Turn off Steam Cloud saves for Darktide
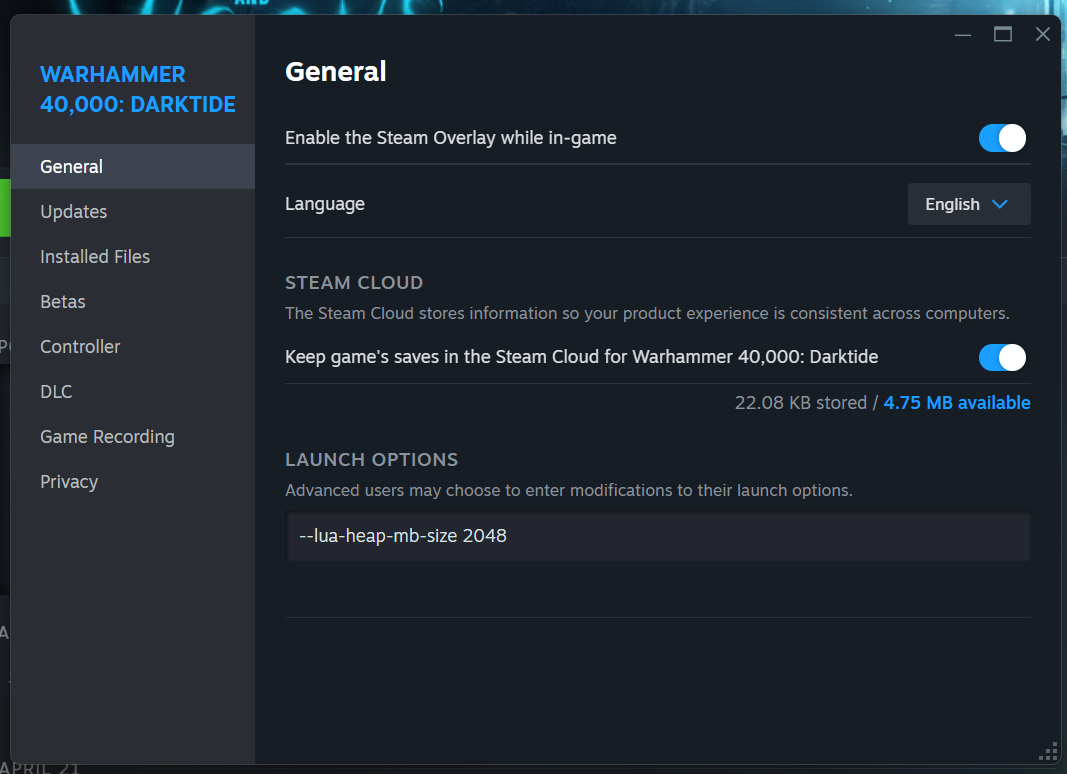The image size is (1067, 774). (x=1002, y=357)
